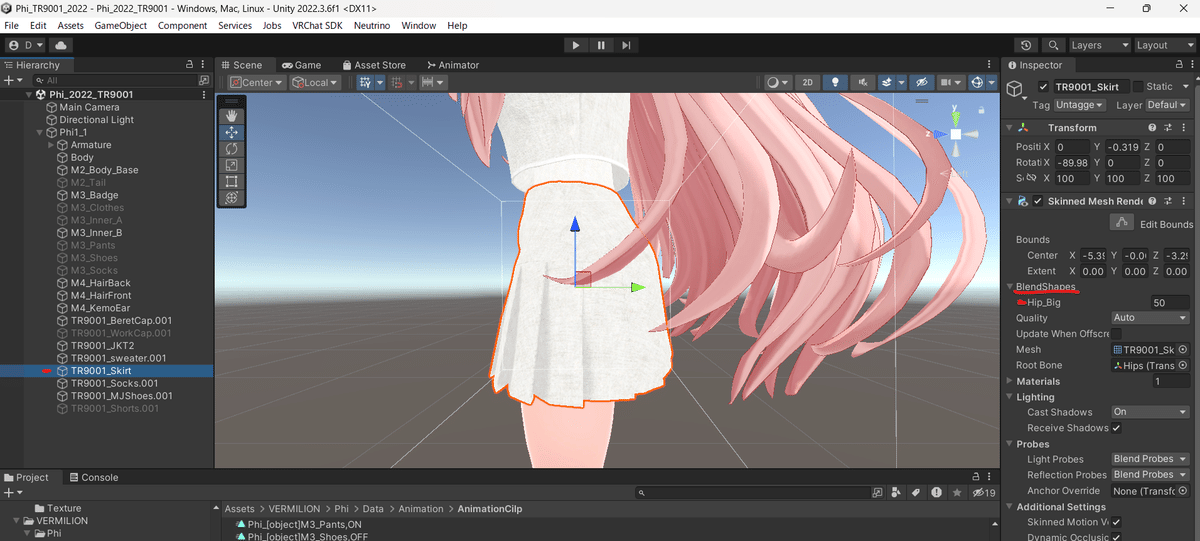Open Light Probes dropdown
The image size is (1200, 541).
pyautogui.click(x=1150, y=459)
